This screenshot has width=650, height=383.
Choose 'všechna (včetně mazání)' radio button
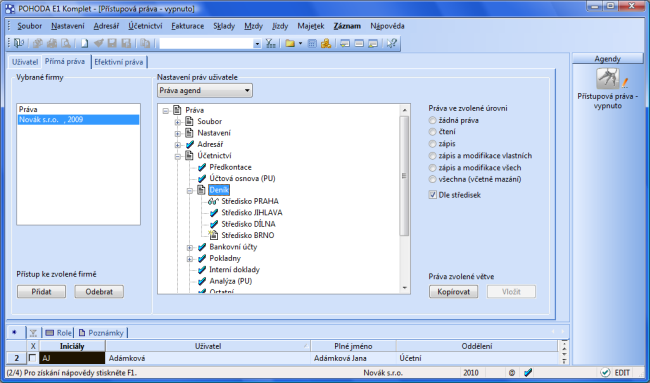point(432,179)
